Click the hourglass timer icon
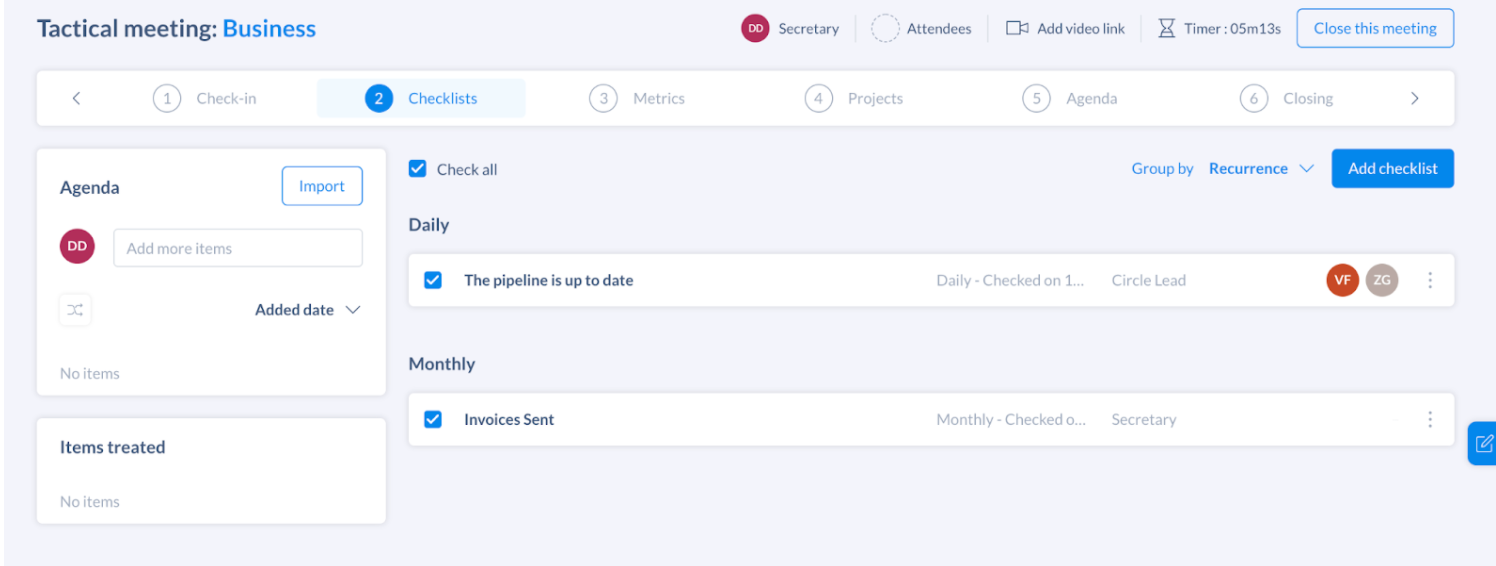 (1166, 28)
